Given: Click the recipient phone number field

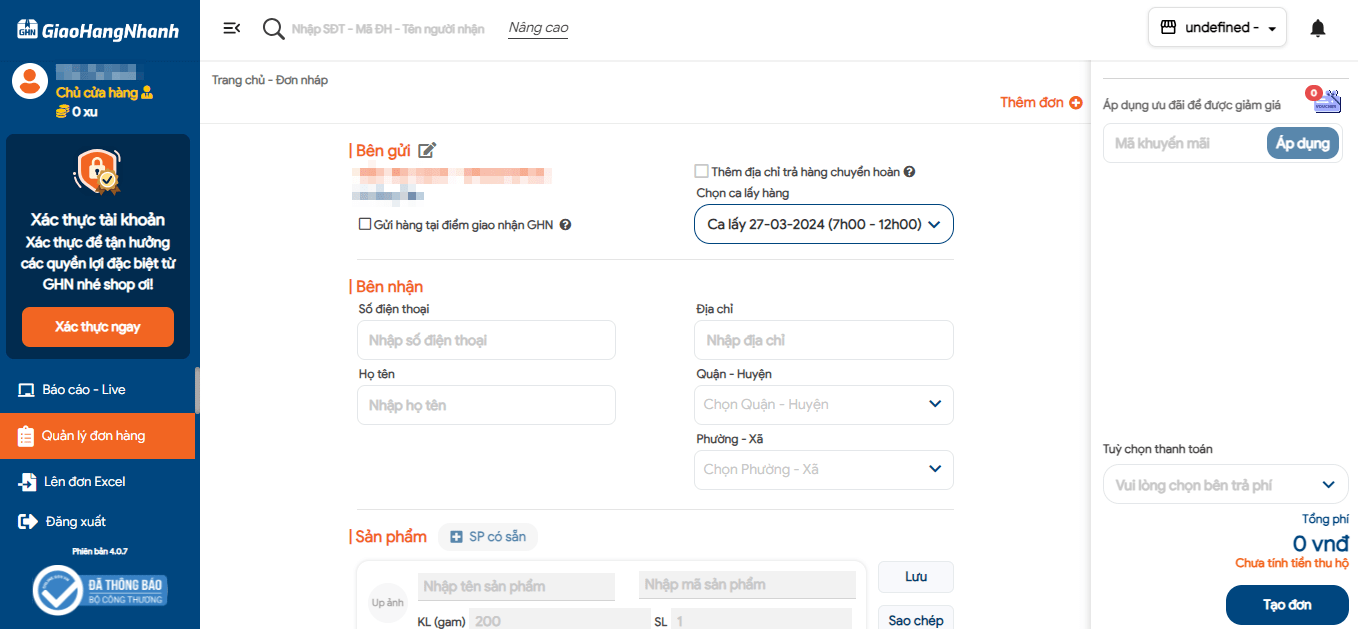Looking at the screenshot, I should [486, 341].
